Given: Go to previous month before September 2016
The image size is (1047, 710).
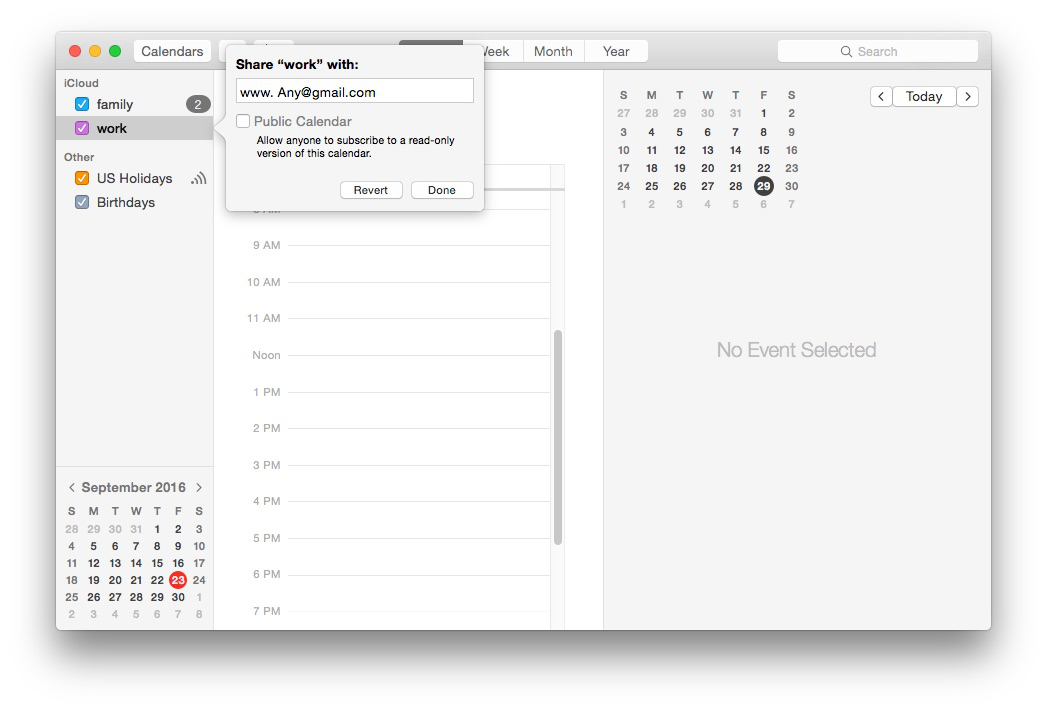Looking at the screenshot, I should [x=71, y=488].
